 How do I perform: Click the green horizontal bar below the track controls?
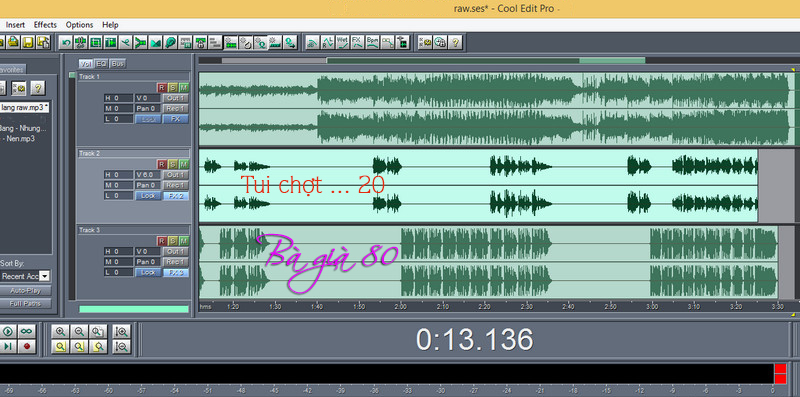tap(134, 309)
